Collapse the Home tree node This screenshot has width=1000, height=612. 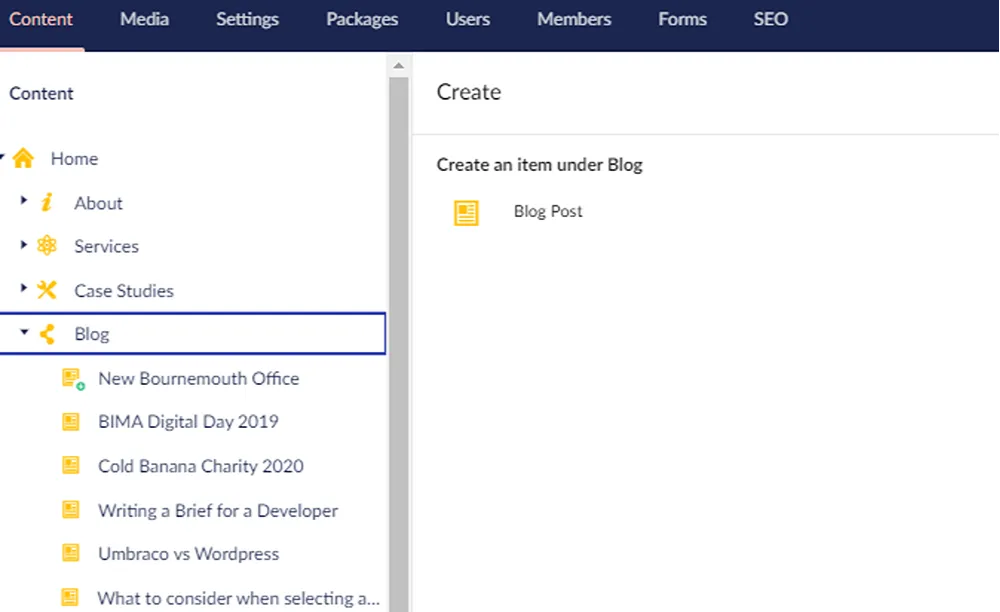pyautogui.click(x=2, y=156)
